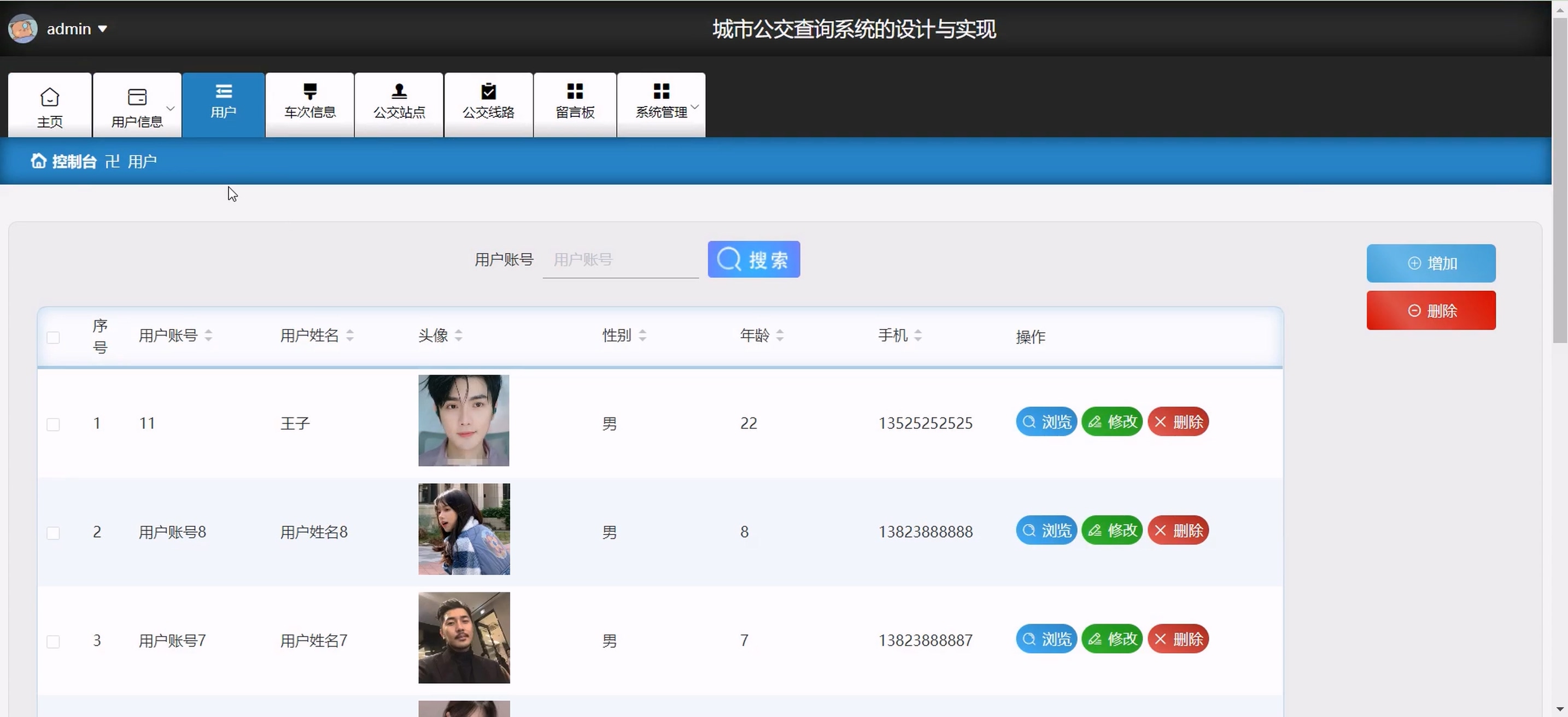This screenshot has width=1568, height=717.
Task: Click 浏览 for 用户账号8
Action: click(1046, 531)
